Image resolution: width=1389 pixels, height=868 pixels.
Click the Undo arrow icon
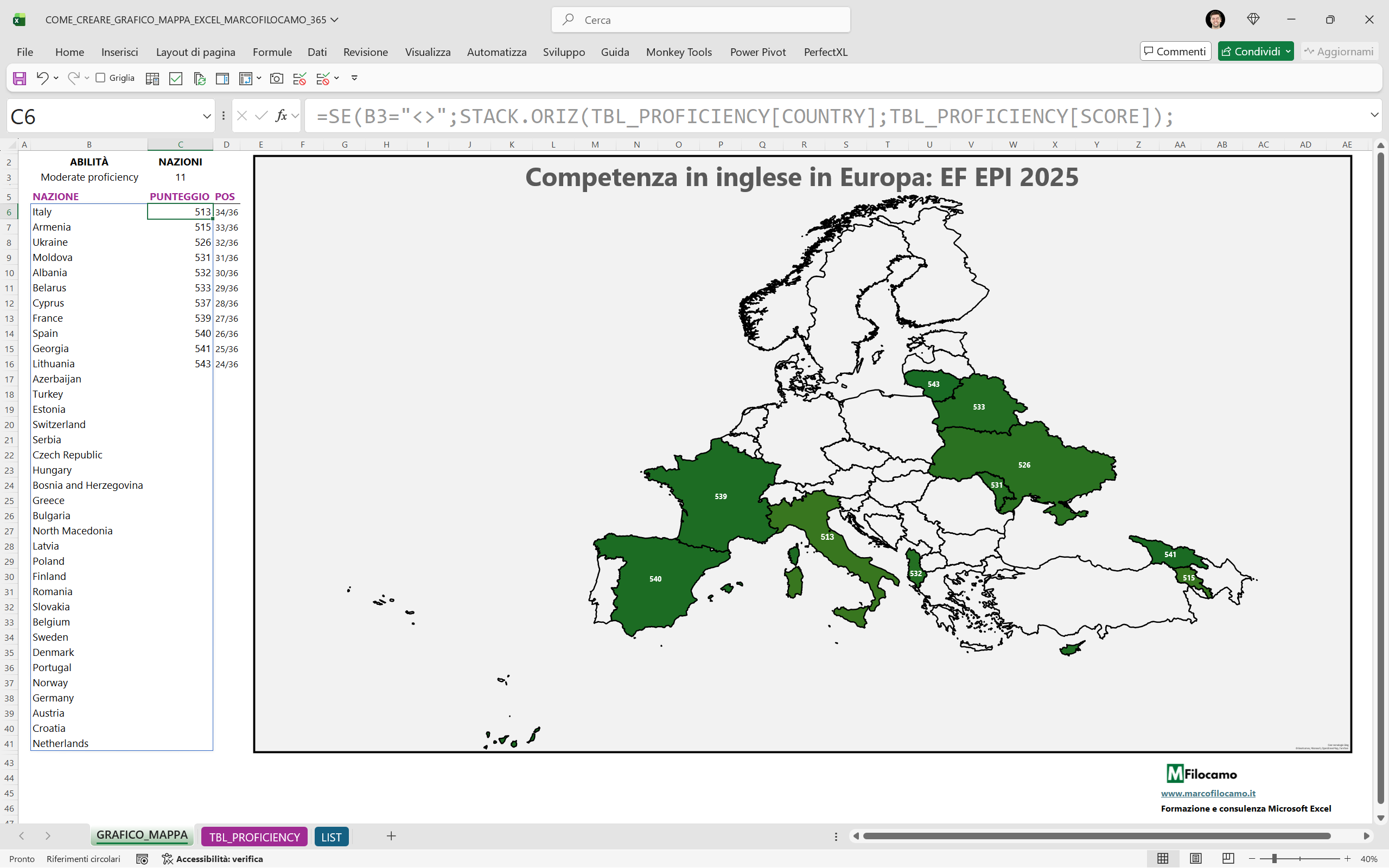point(42,78)
